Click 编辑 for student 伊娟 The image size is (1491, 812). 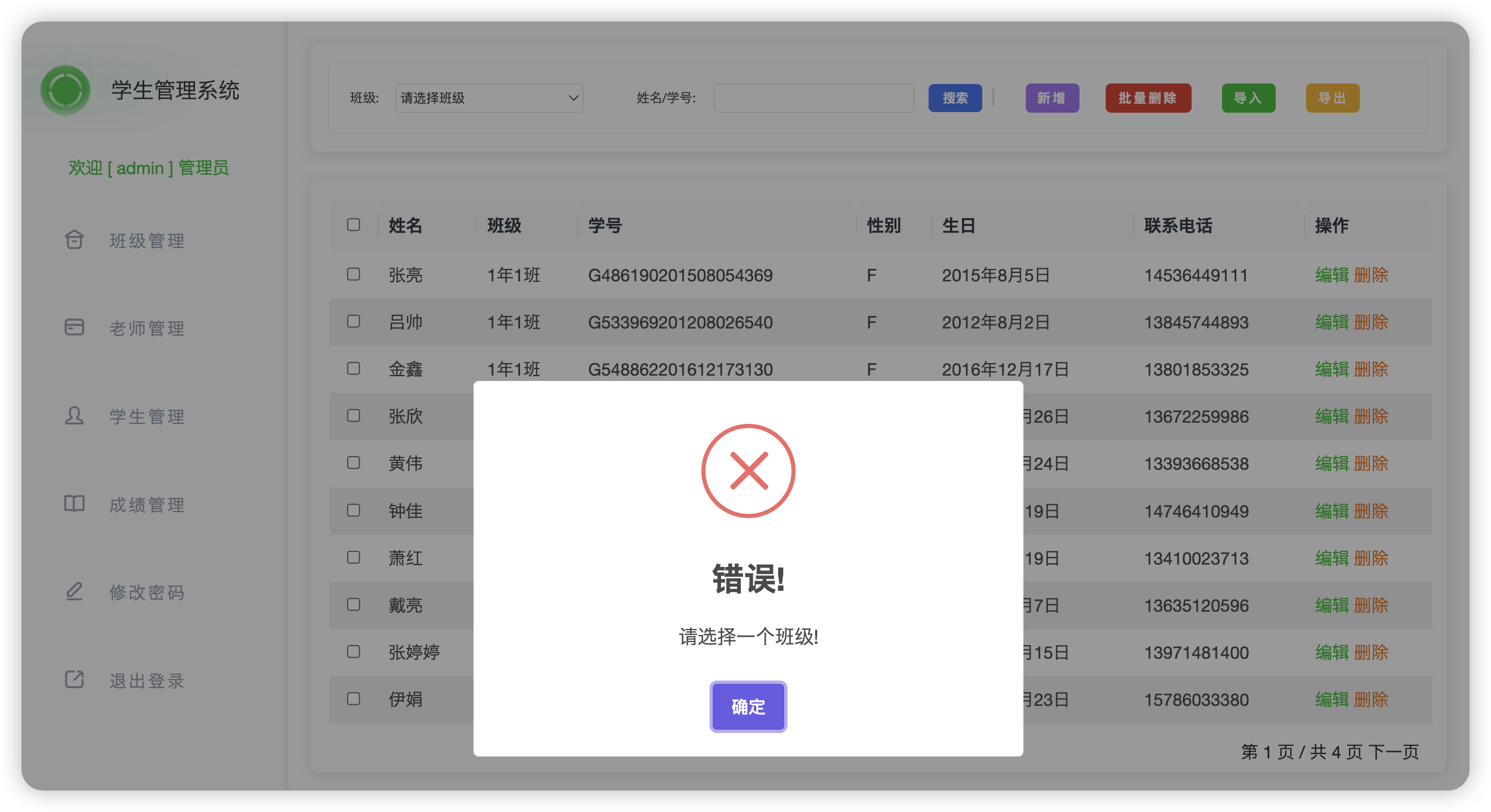[x=1332, y=700]
